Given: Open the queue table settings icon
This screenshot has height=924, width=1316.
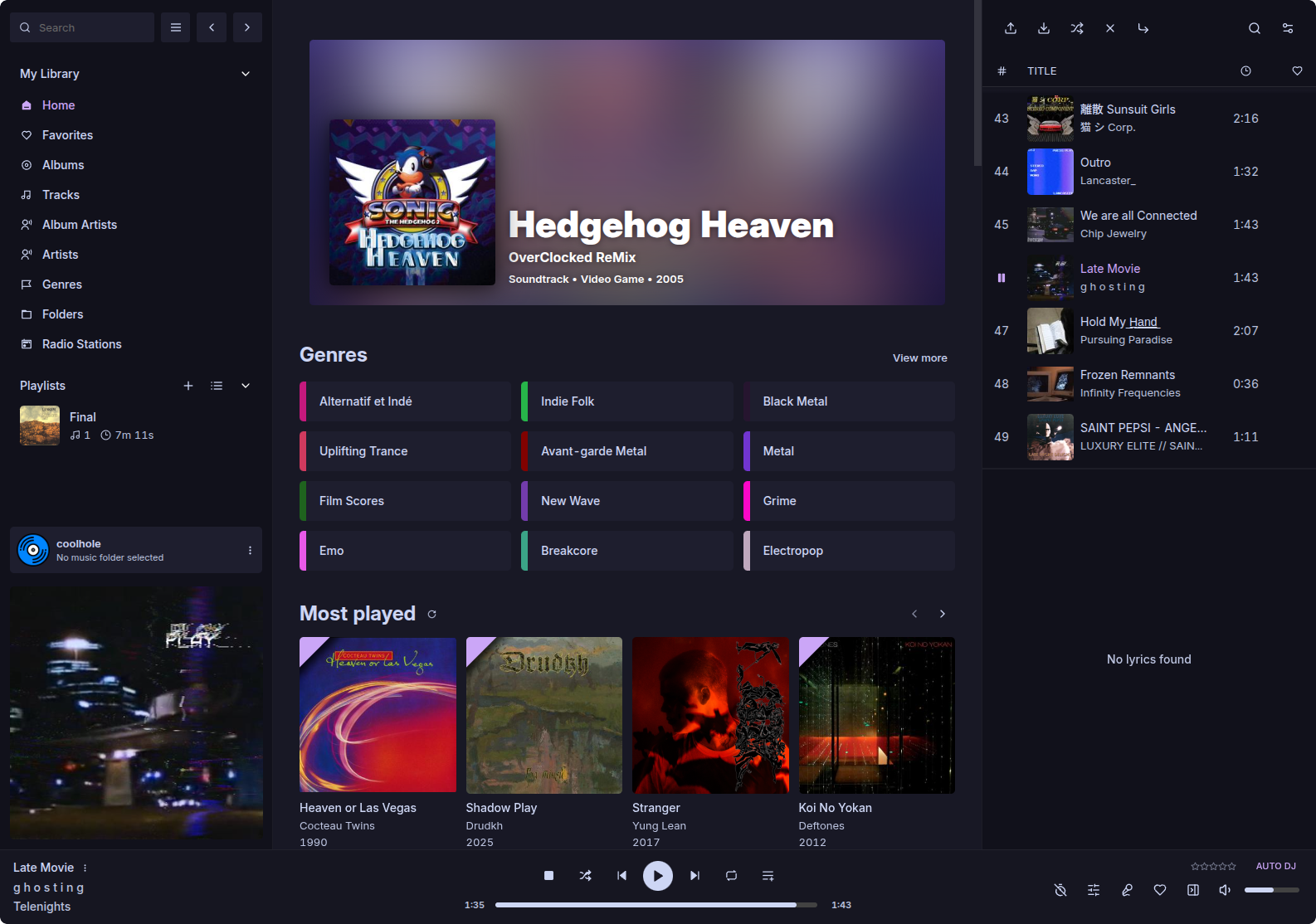Looking at the screenshot, I should point(1288,28).
